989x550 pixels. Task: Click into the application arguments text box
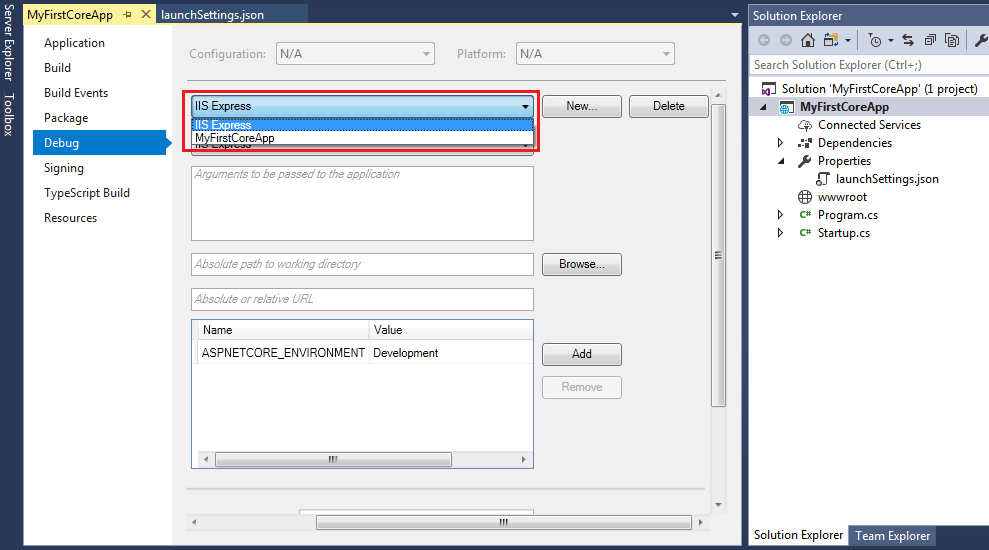[x=362, y=203]
